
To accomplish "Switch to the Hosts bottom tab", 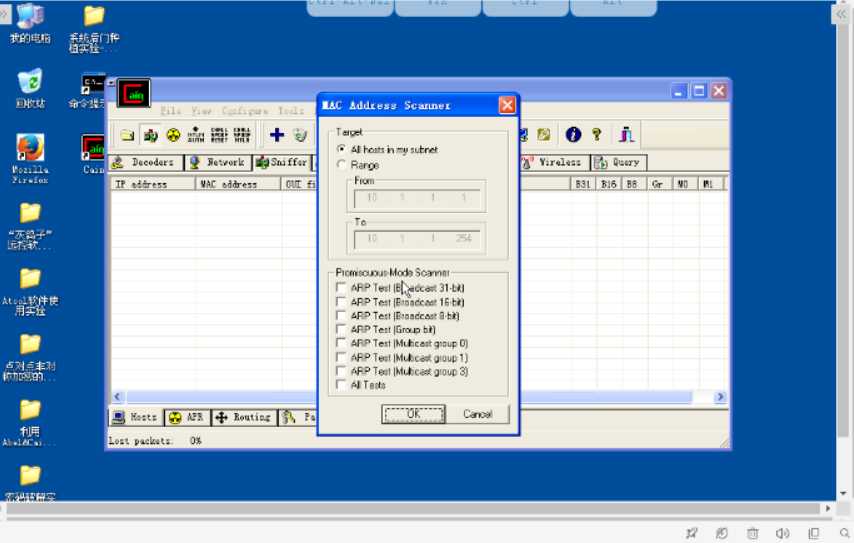I will point(135,417).
